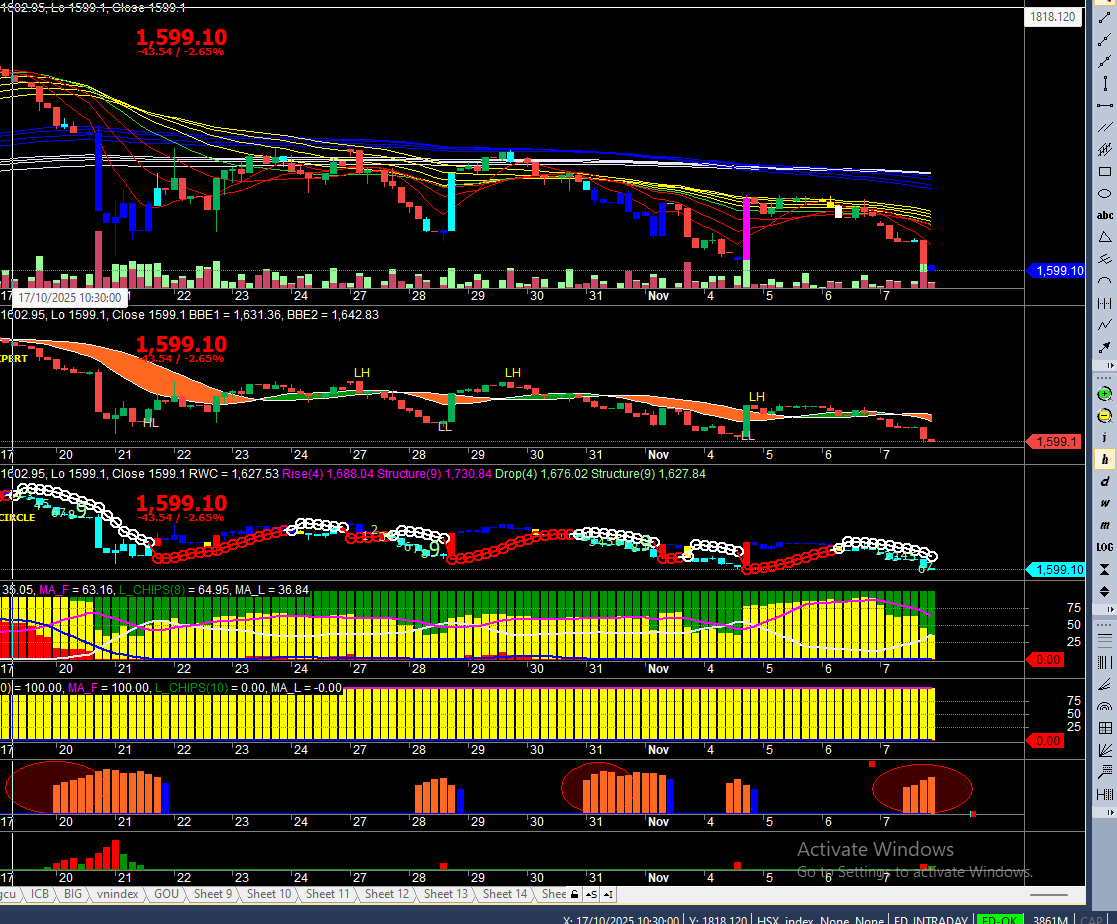Select the Andrews pitchfork tool
The height and width of the screenshot is (924, 1117).
pos(1105,259)
